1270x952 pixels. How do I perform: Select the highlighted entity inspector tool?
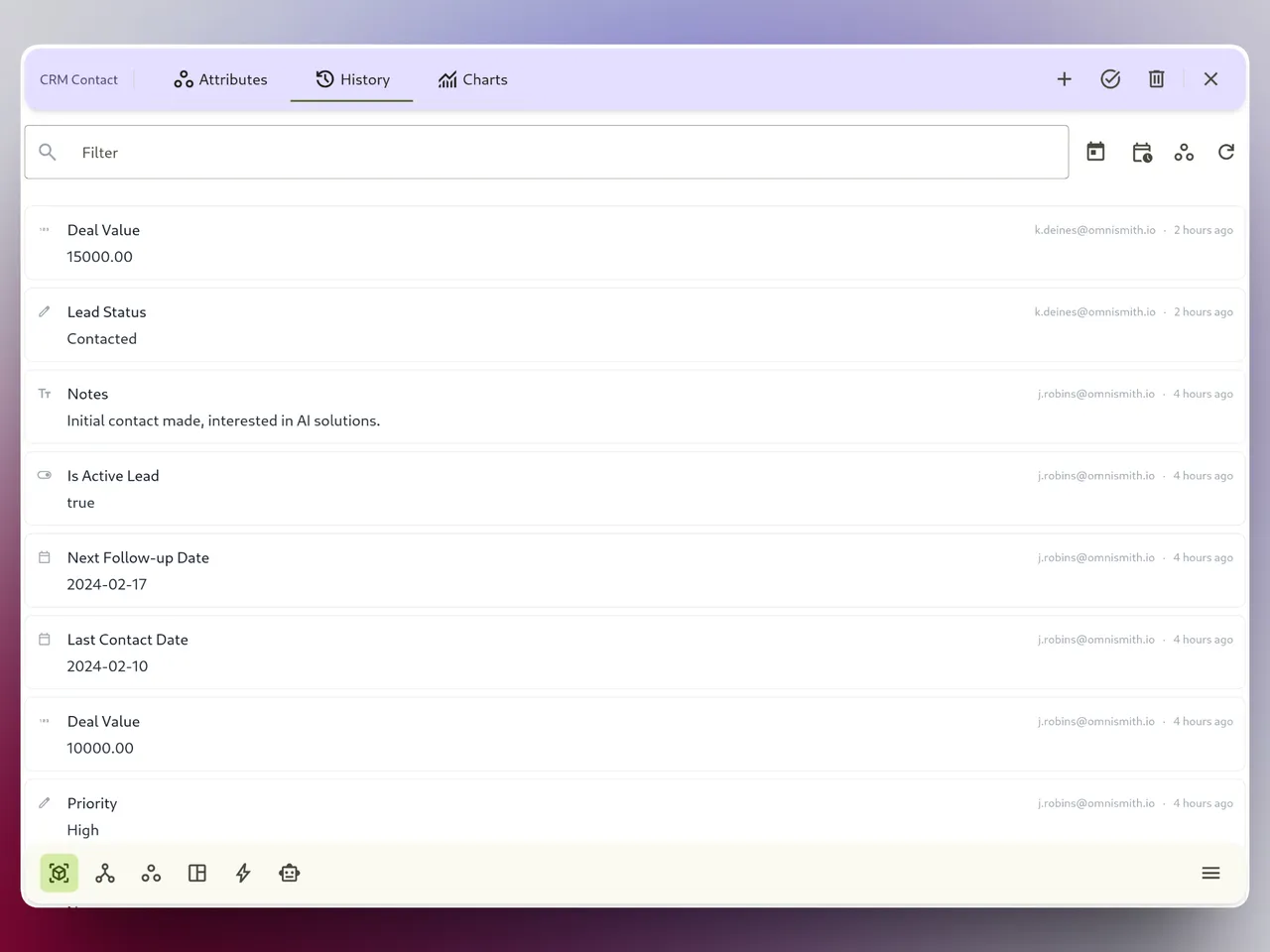[59, 873]
